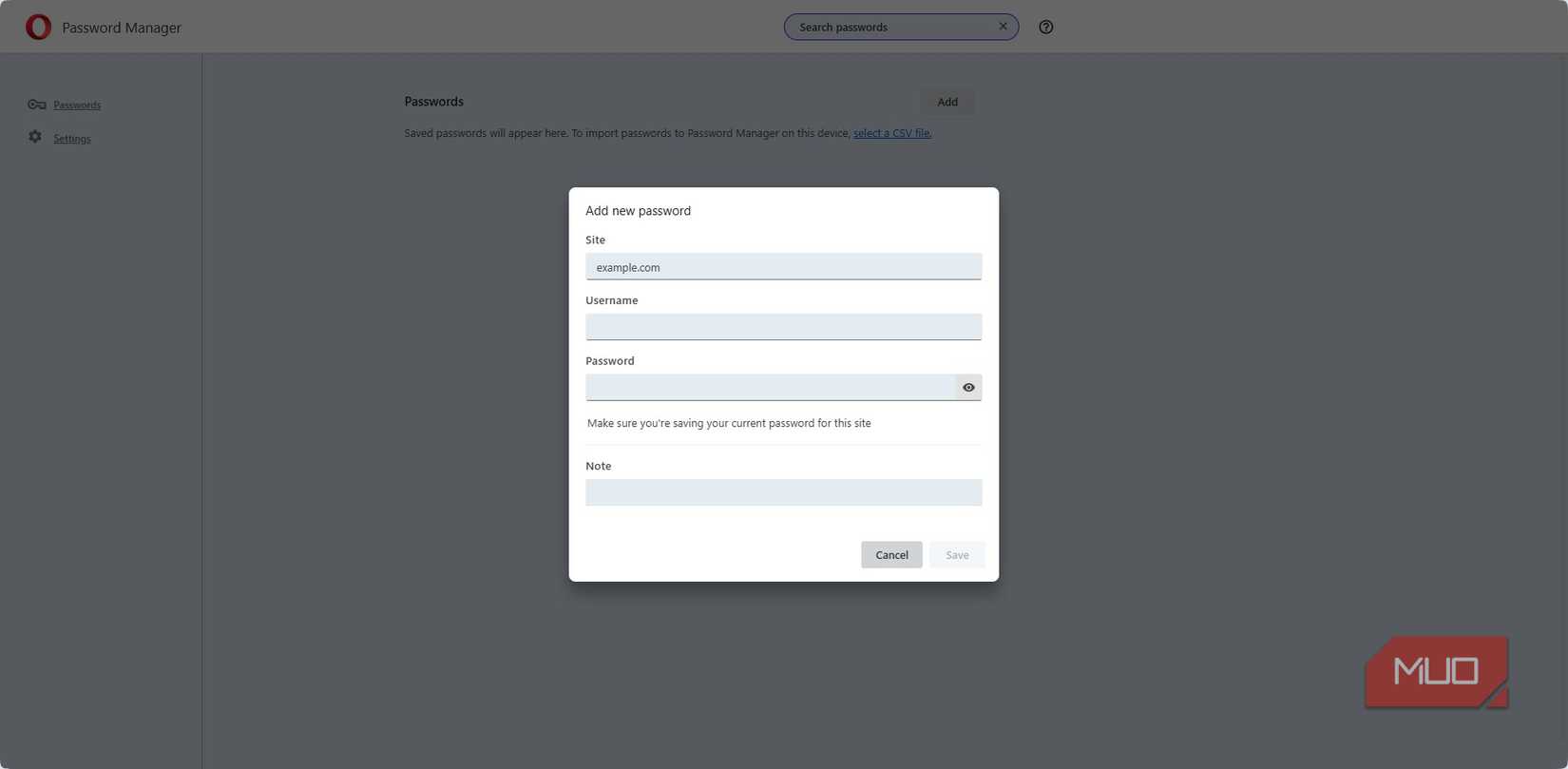This screenshot has width=1568, height=769.
Task: Open the Passwords sidebar link
Action: click(77, 105)
